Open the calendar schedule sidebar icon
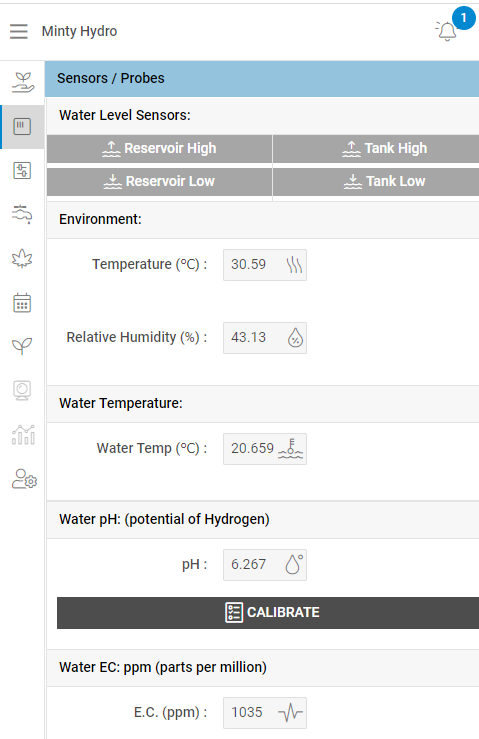The image size is (479, 739). 22,303
